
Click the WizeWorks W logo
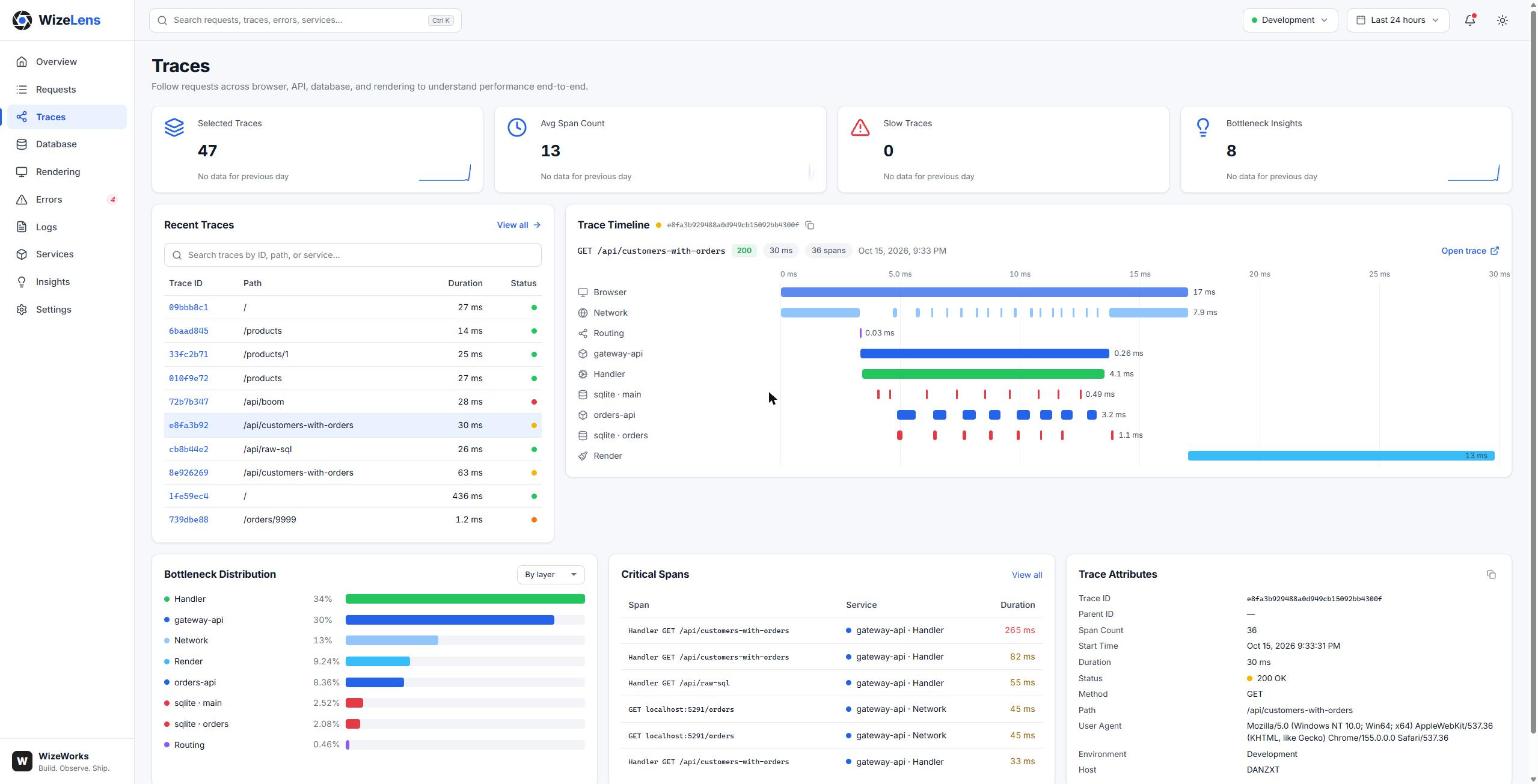point(22,761)
